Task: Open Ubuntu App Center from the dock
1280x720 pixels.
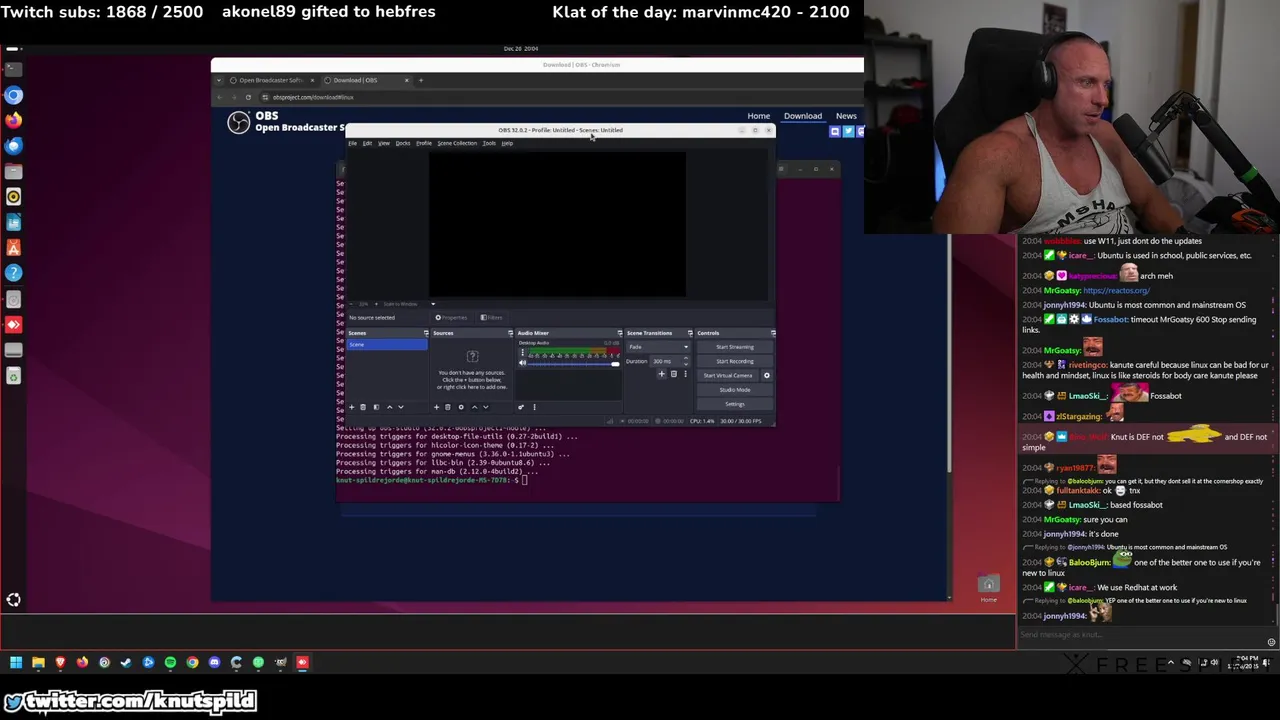Action: 14,248
